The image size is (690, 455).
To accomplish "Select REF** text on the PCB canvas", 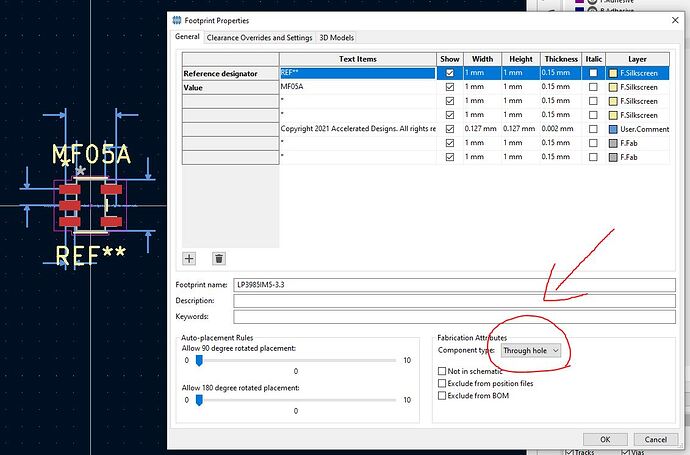I will [91, 255].
